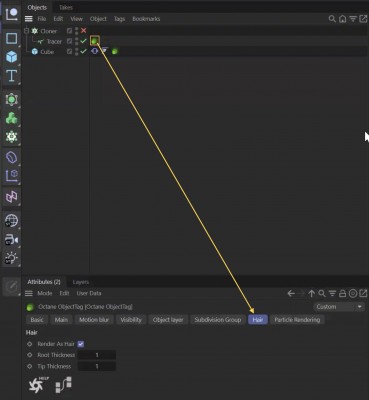Screen dimensions: 369x400
Task: Click the search icon in Objects panel
Action: coord(332,19)
